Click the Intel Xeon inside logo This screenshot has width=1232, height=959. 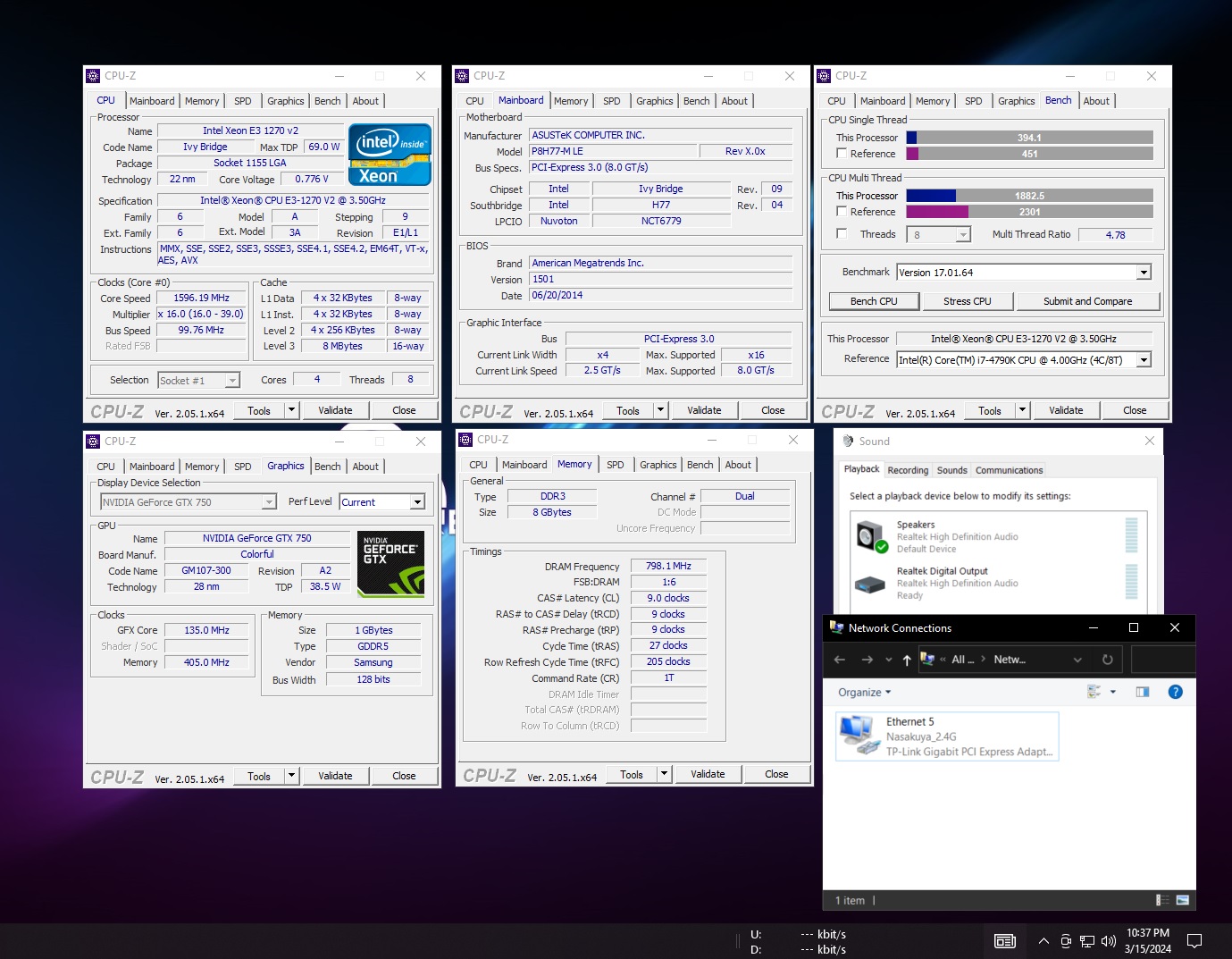click(390, 154)
